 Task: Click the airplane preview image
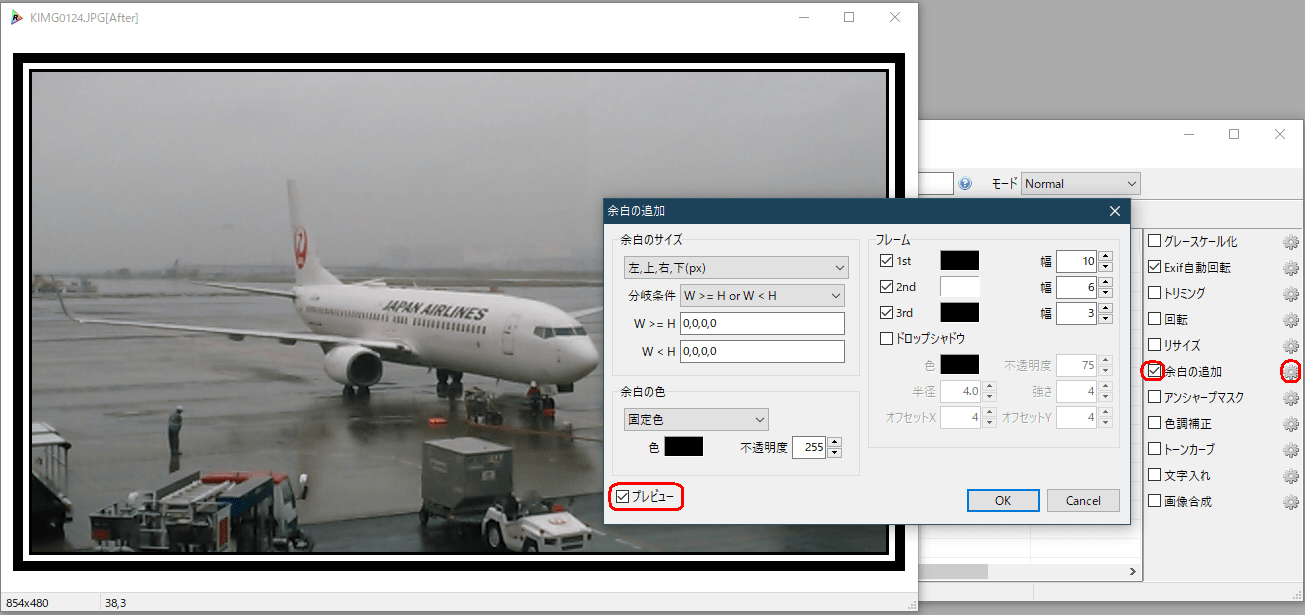click(x=459, y=312)
